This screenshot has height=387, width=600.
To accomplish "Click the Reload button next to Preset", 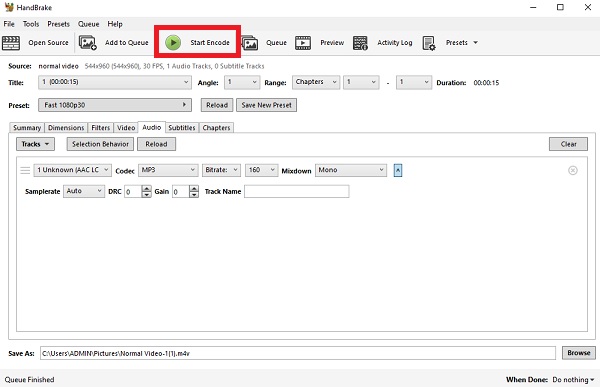I will click(217, 105).
